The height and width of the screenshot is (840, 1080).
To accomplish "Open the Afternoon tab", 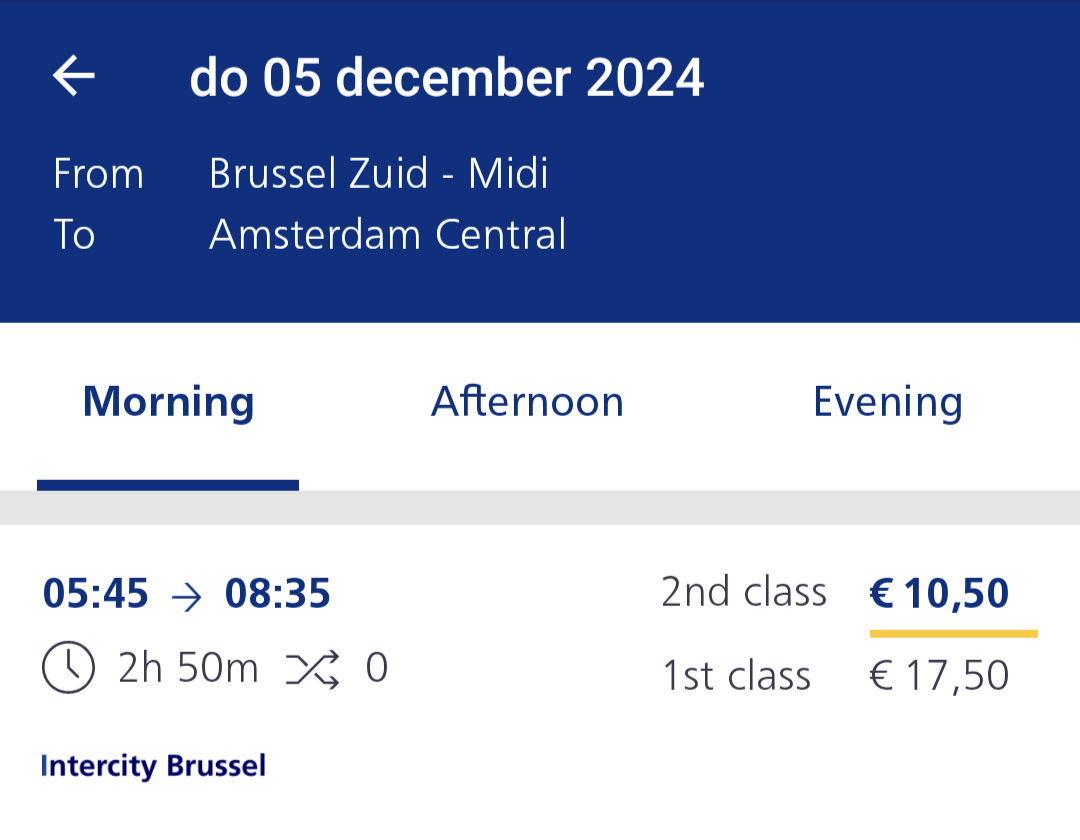I will (x=527, y=402).
